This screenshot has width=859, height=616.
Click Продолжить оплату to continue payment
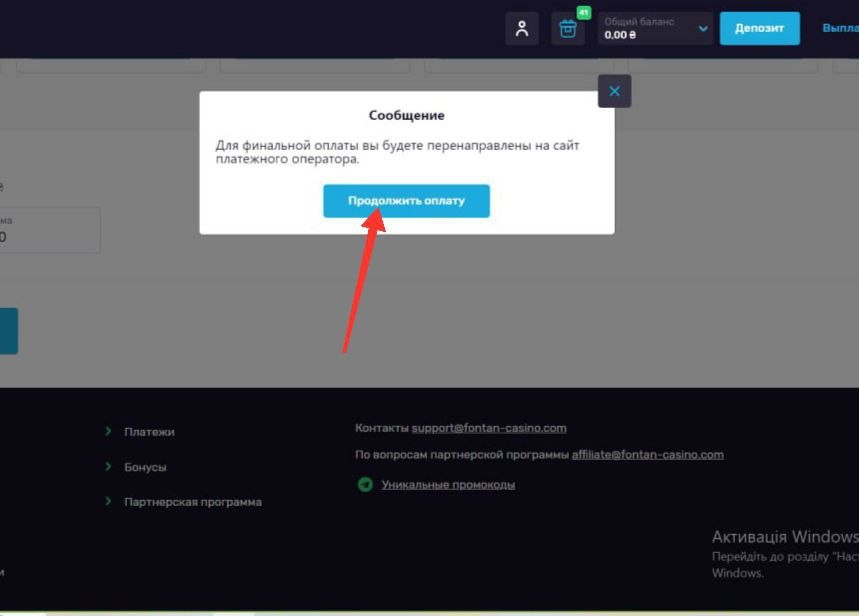tap(406, 201)
